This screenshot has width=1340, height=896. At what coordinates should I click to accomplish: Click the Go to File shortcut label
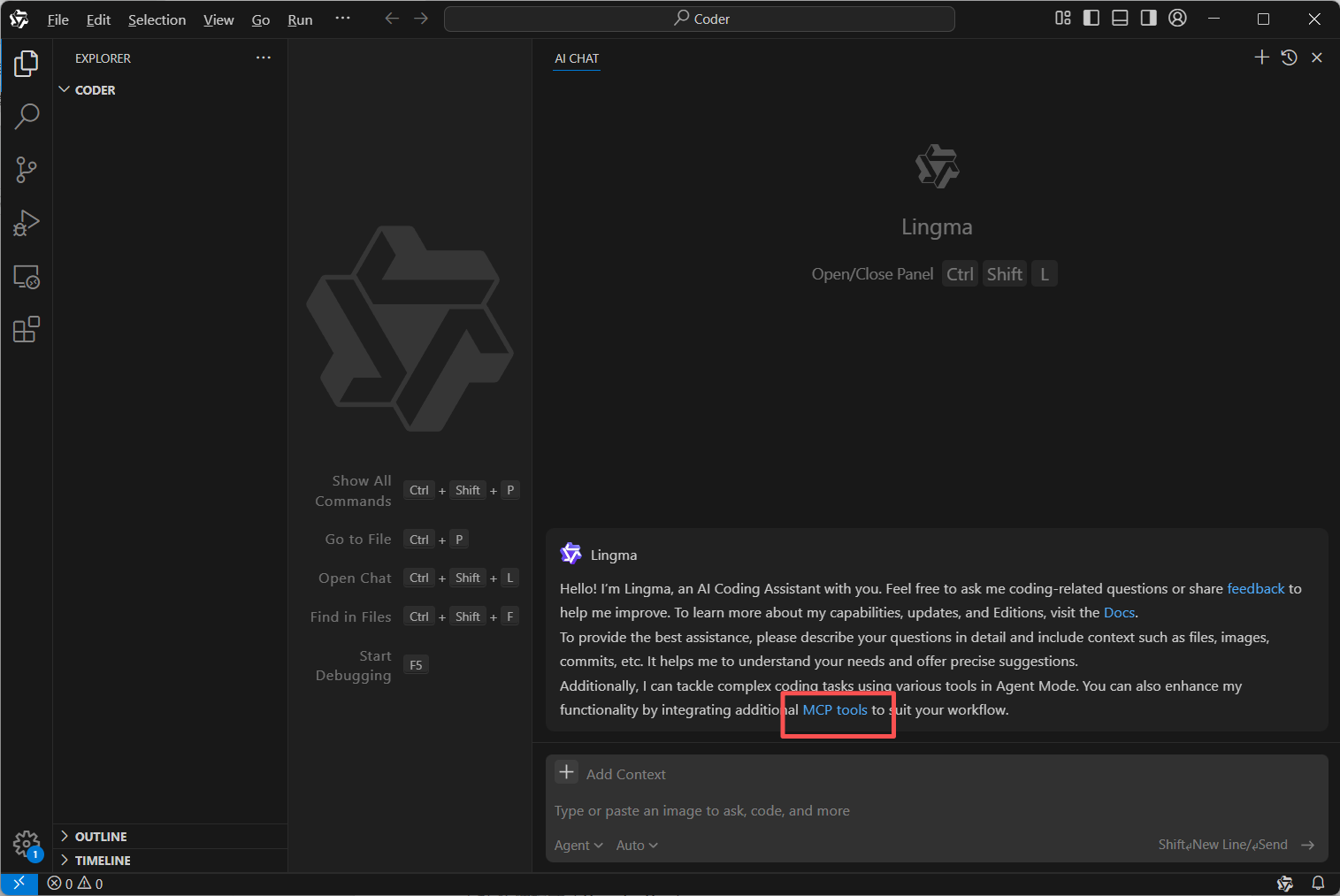pos(358,540)
